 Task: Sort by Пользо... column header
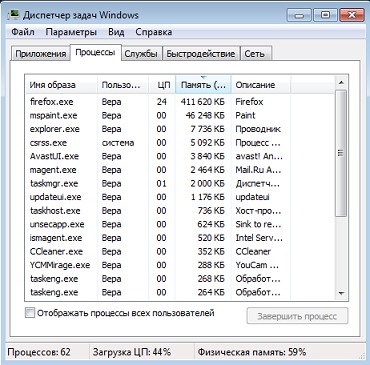pos(123,85)
